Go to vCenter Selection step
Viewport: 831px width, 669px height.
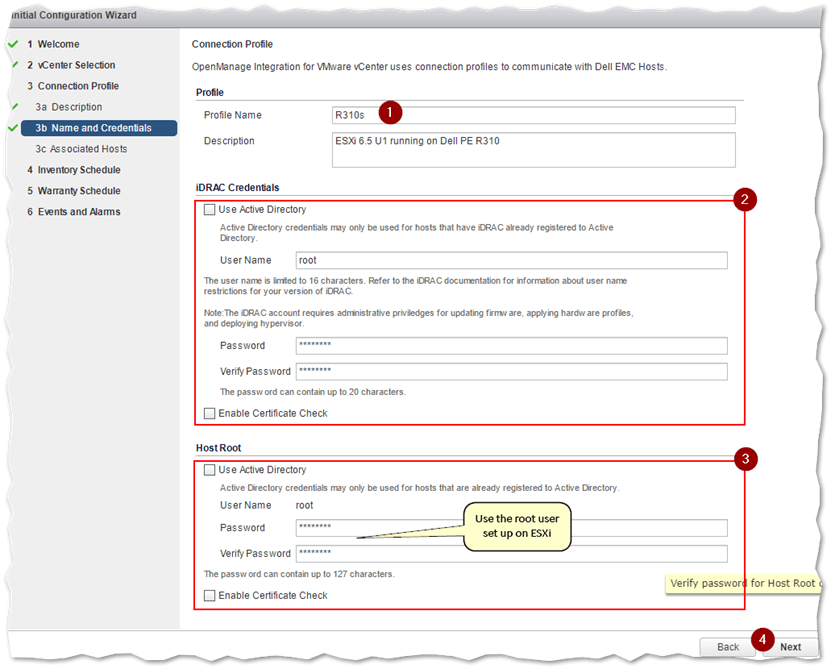71,65
